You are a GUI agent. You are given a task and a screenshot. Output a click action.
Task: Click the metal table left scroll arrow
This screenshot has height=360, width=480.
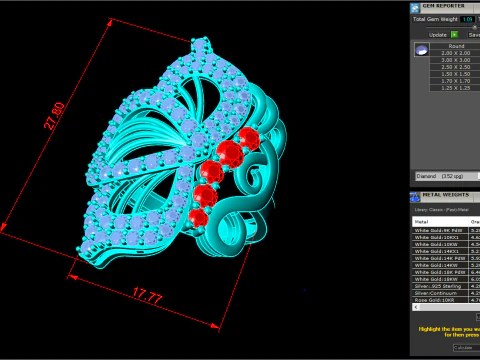coord(416,307)
